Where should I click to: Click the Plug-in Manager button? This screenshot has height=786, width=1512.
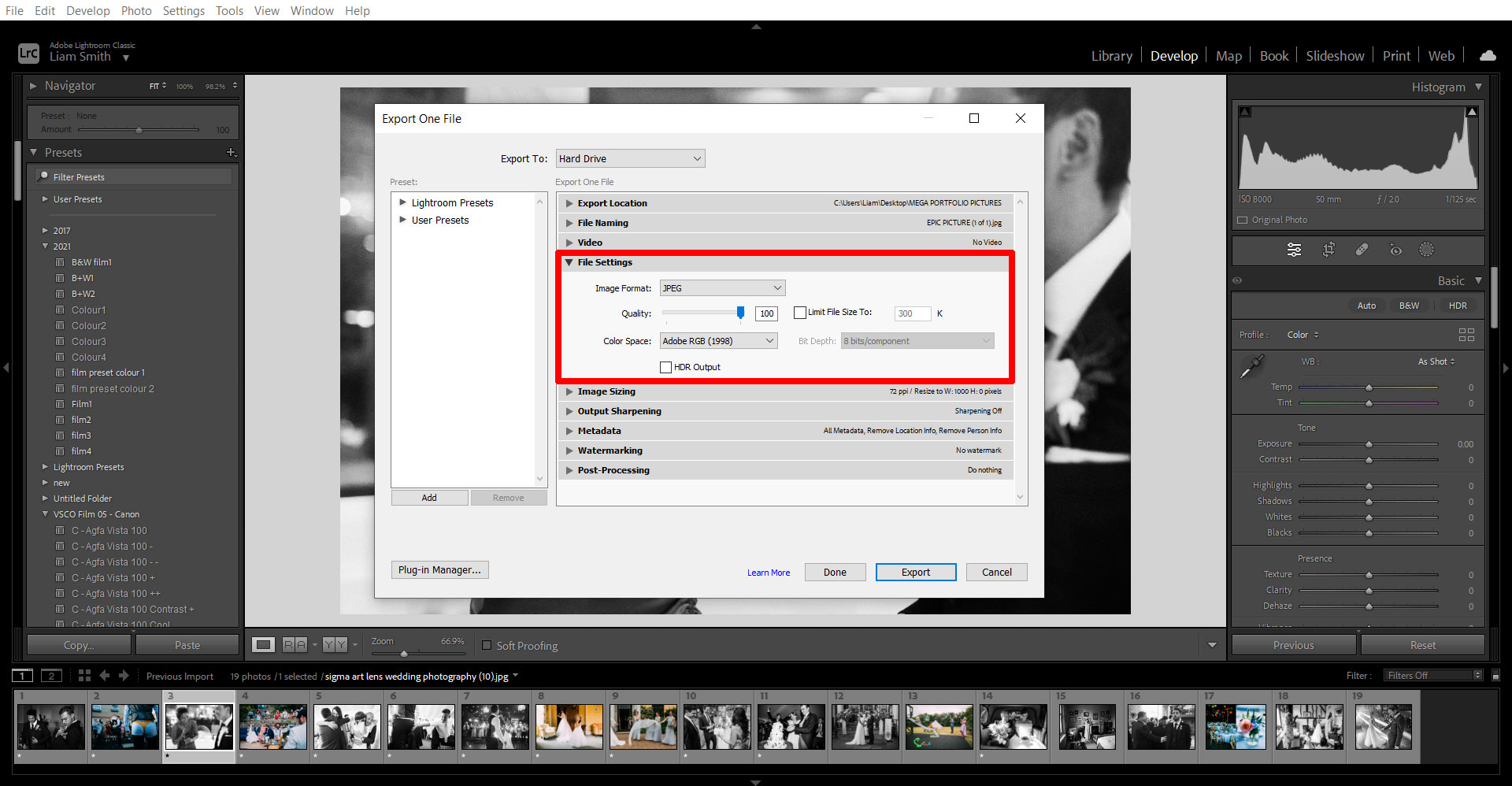439,569
